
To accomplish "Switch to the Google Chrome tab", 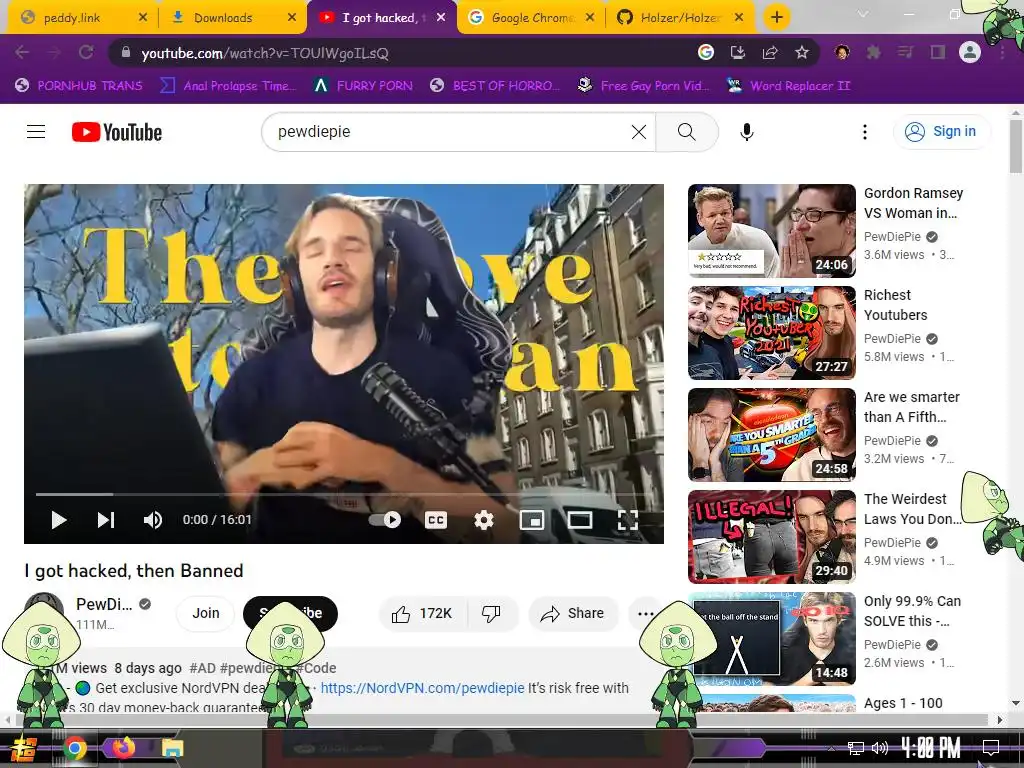I will tap(532, 18).
